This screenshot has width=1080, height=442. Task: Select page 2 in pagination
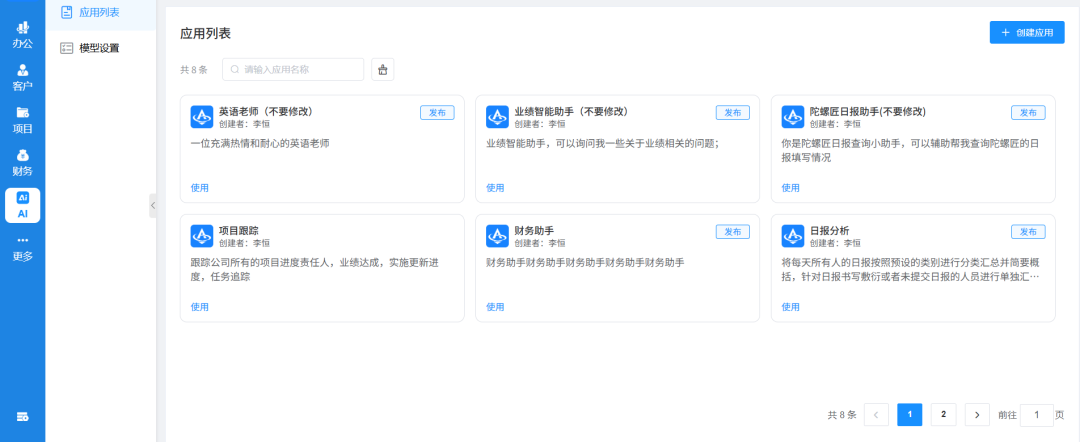[x=944, y=414]
